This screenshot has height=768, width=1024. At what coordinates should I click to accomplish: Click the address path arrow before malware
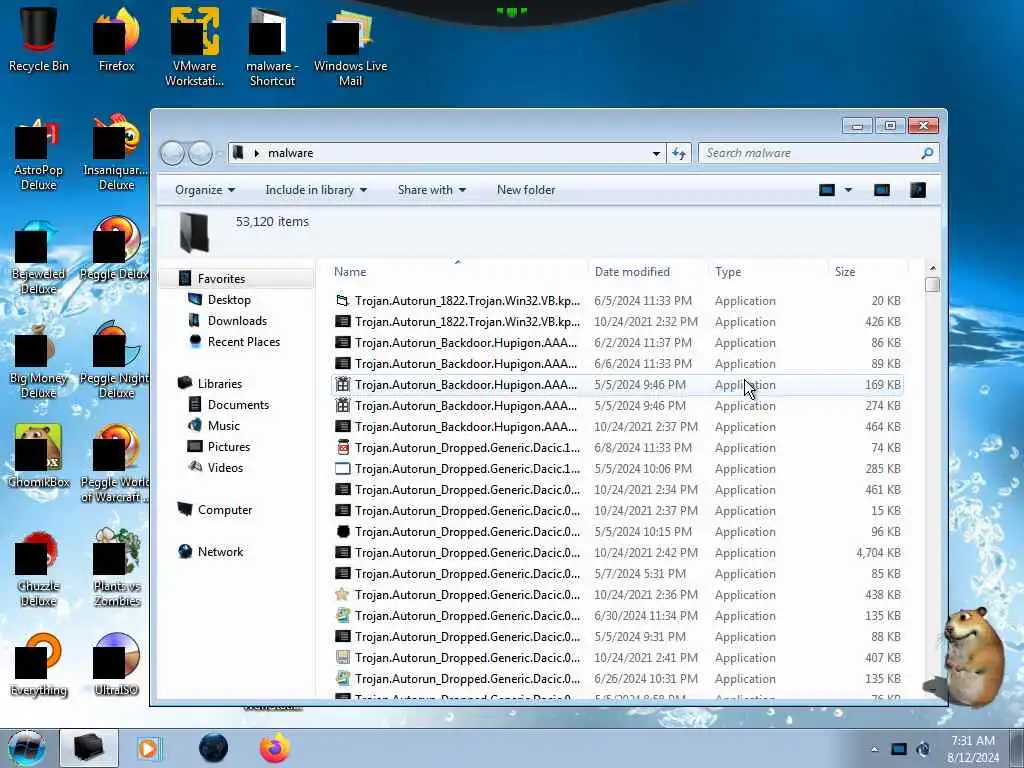click(257, 153)
